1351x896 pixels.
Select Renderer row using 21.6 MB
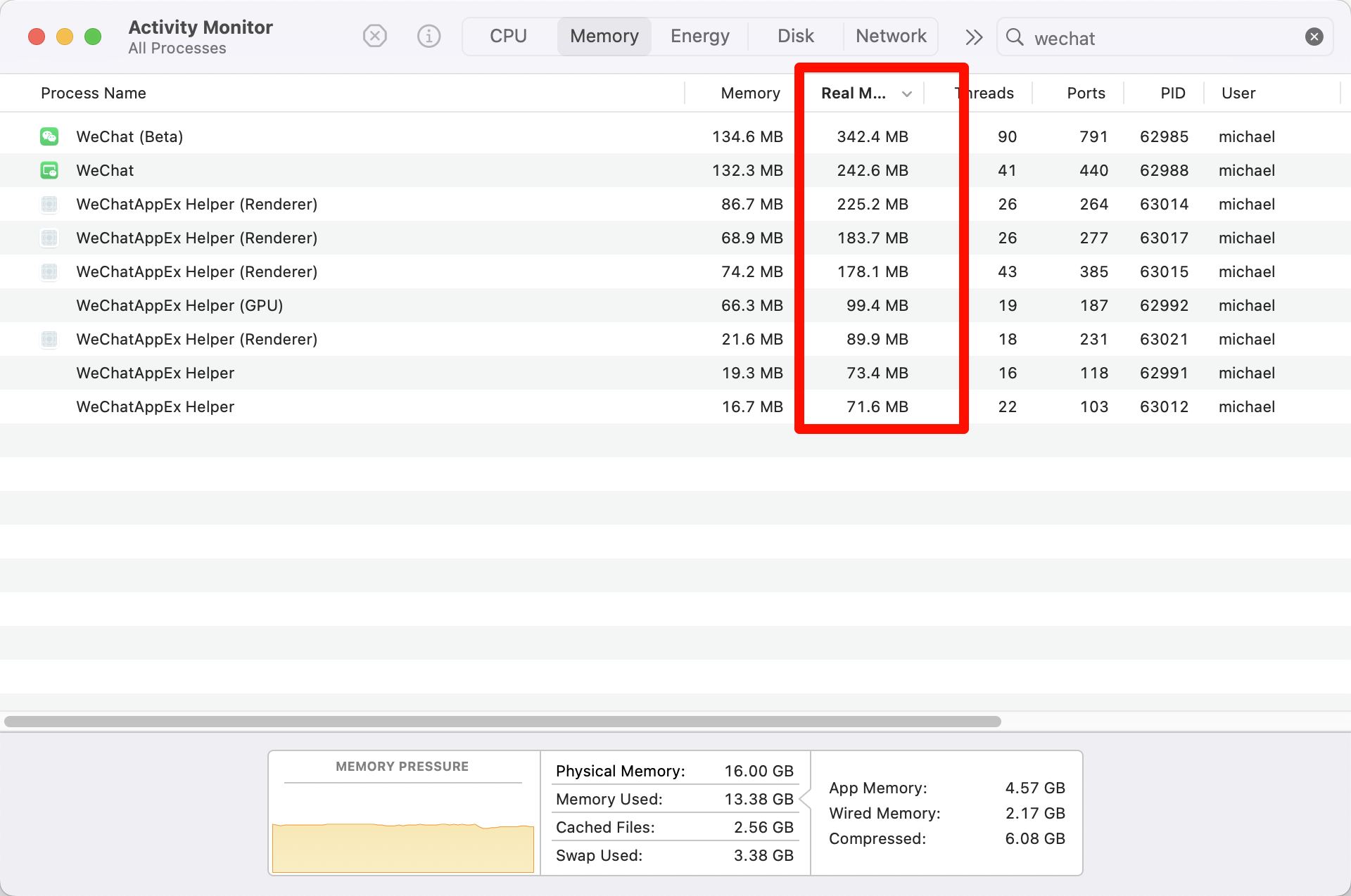click(675, 339)
